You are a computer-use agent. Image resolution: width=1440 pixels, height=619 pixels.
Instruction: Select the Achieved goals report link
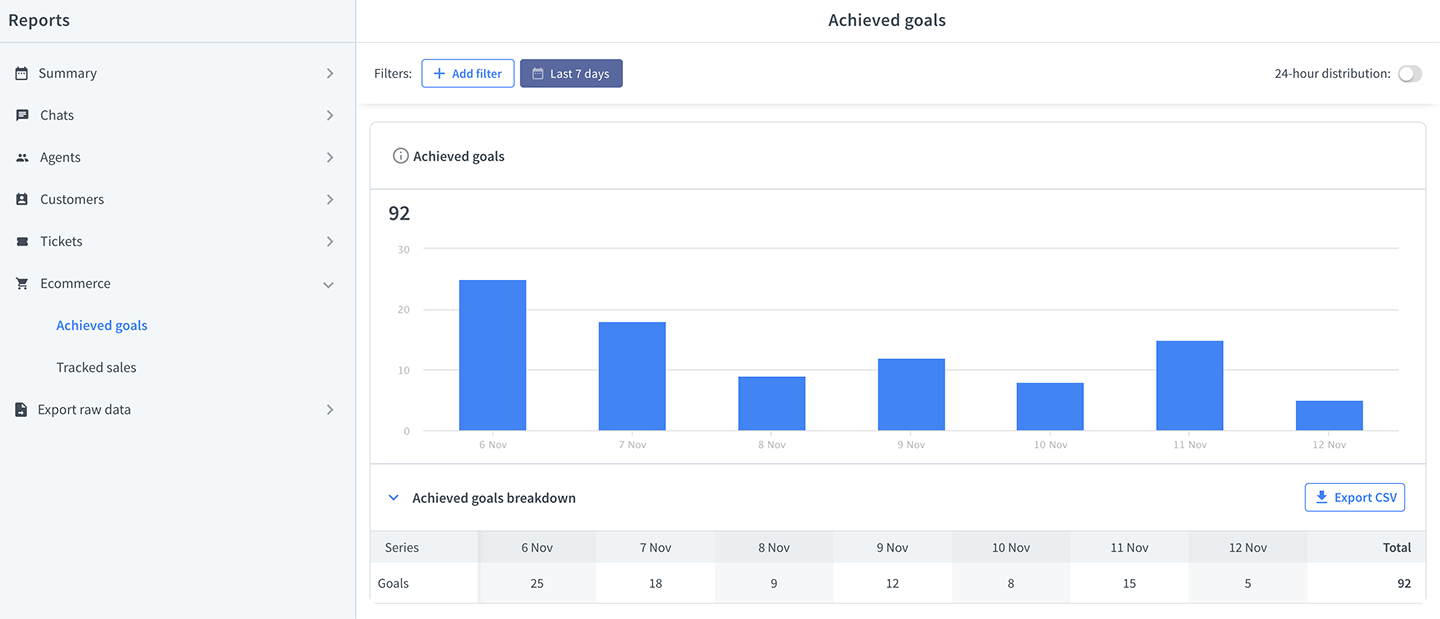(102, 325)
